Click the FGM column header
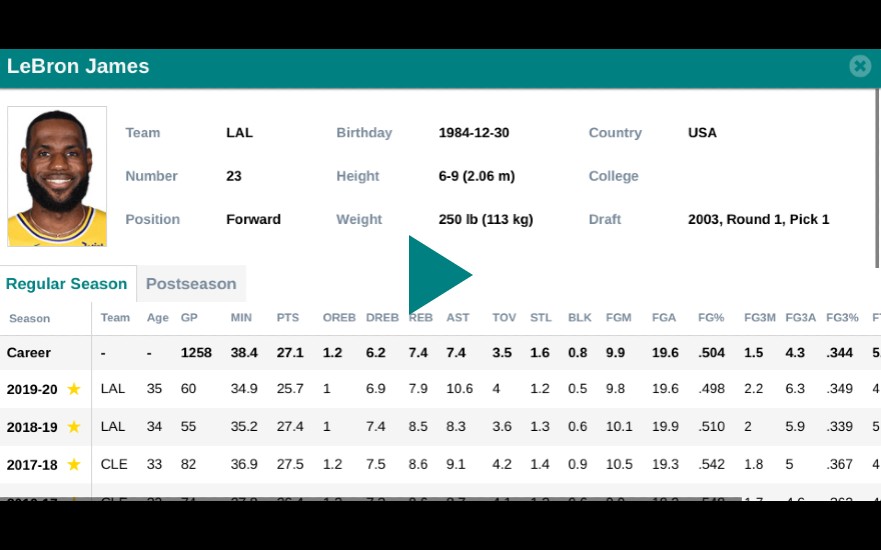881x550 pixels. pyautogui.click(x=619, y=317)
